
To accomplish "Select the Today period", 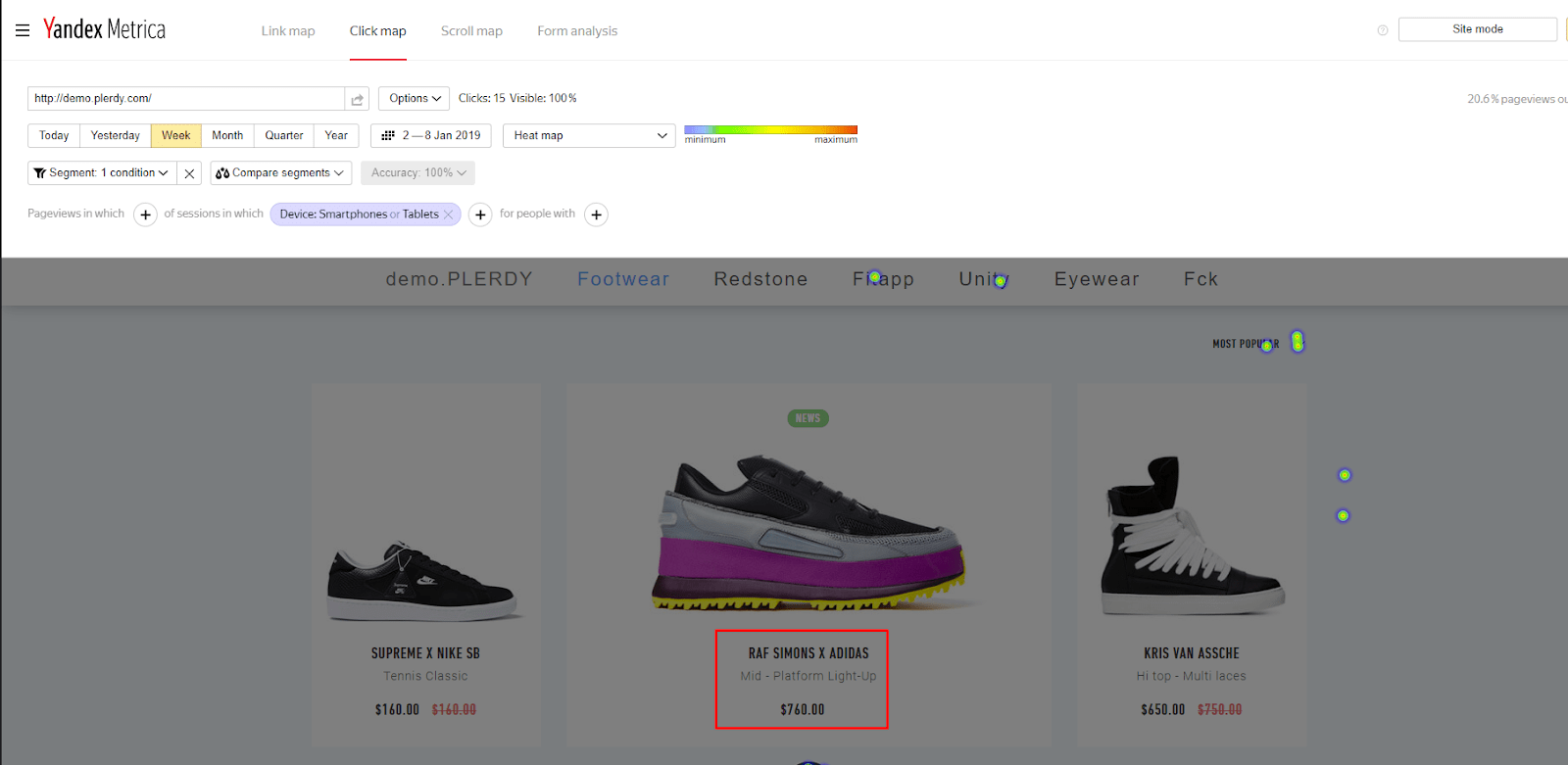I will [54, 135].
